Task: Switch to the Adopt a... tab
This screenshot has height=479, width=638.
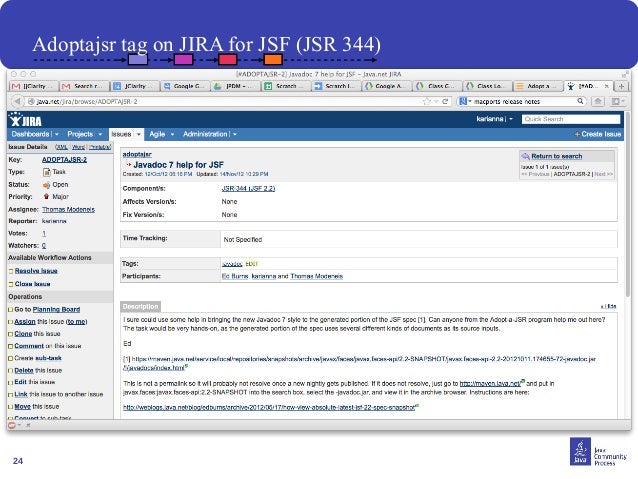Action: (x=538, y=86)
